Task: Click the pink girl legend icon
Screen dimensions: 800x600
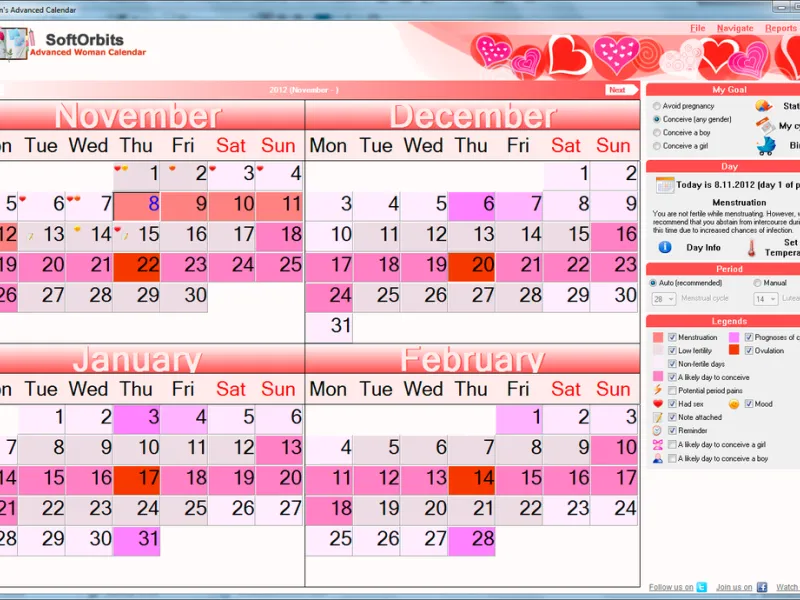Action: tap(658, 444)
